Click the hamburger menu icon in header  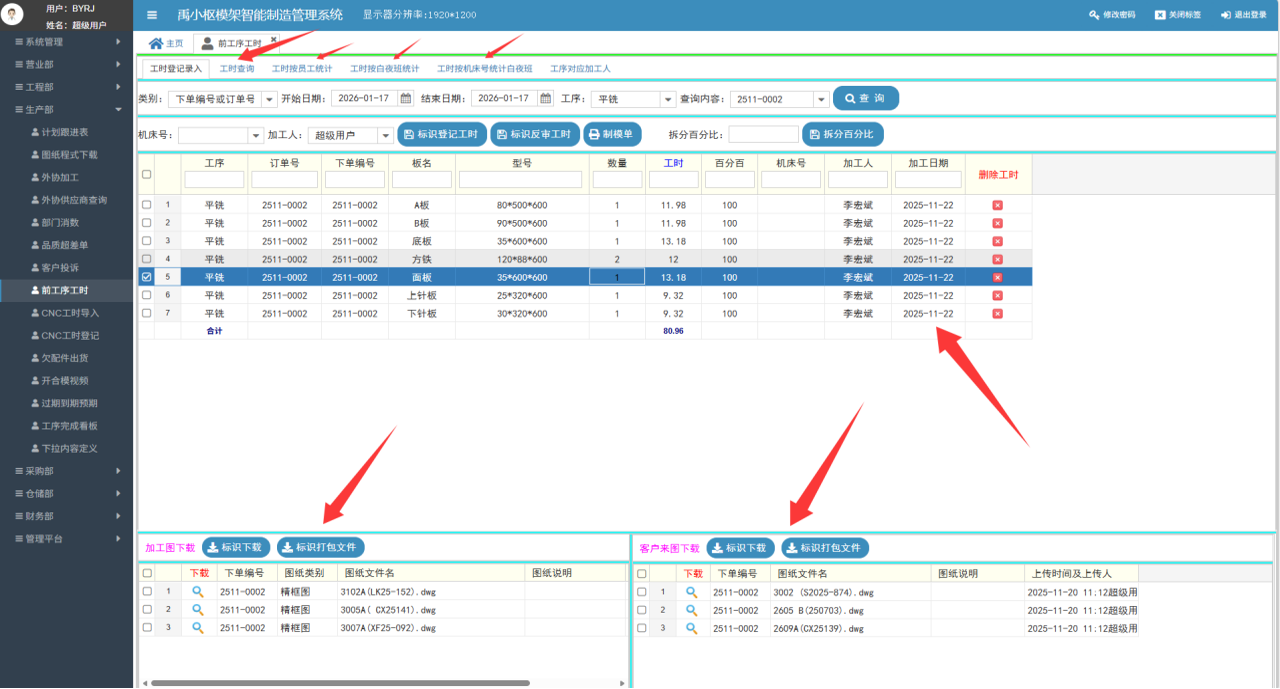click(152, 15)
